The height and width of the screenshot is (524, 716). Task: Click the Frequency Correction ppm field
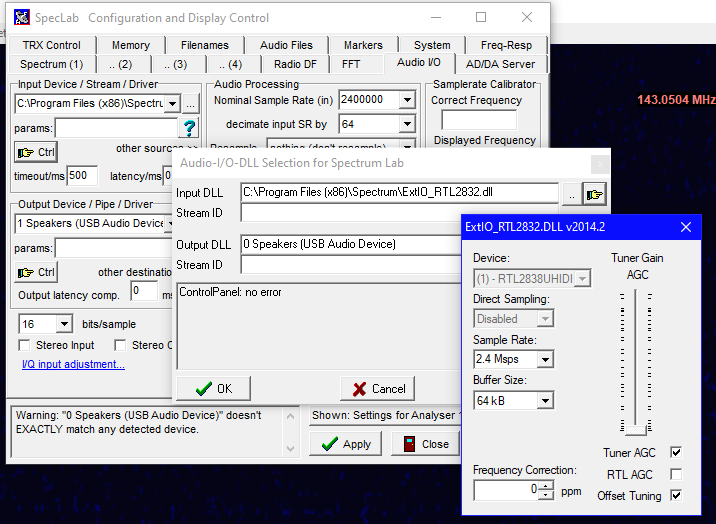click(x=507, y=490)
